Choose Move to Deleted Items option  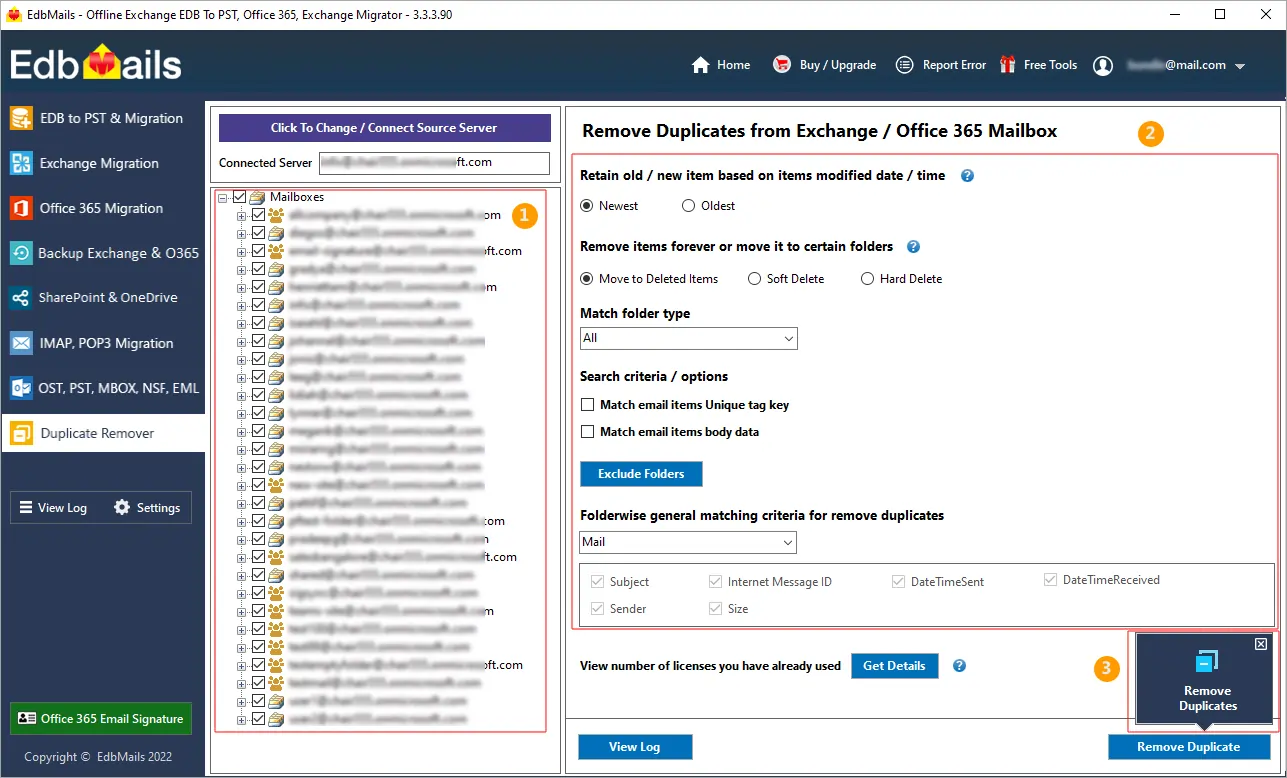pos(588,279)
